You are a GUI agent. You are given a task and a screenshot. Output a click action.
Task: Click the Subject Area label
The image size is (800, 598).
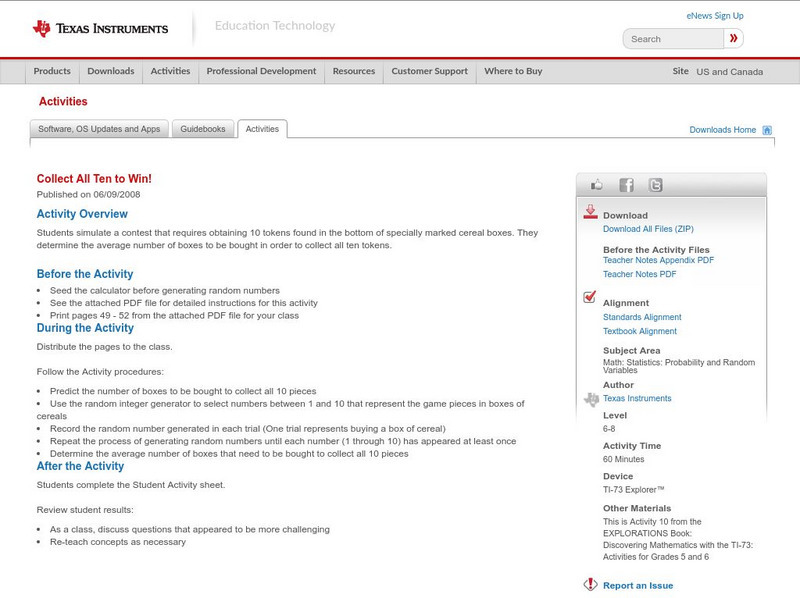(632, 351)
